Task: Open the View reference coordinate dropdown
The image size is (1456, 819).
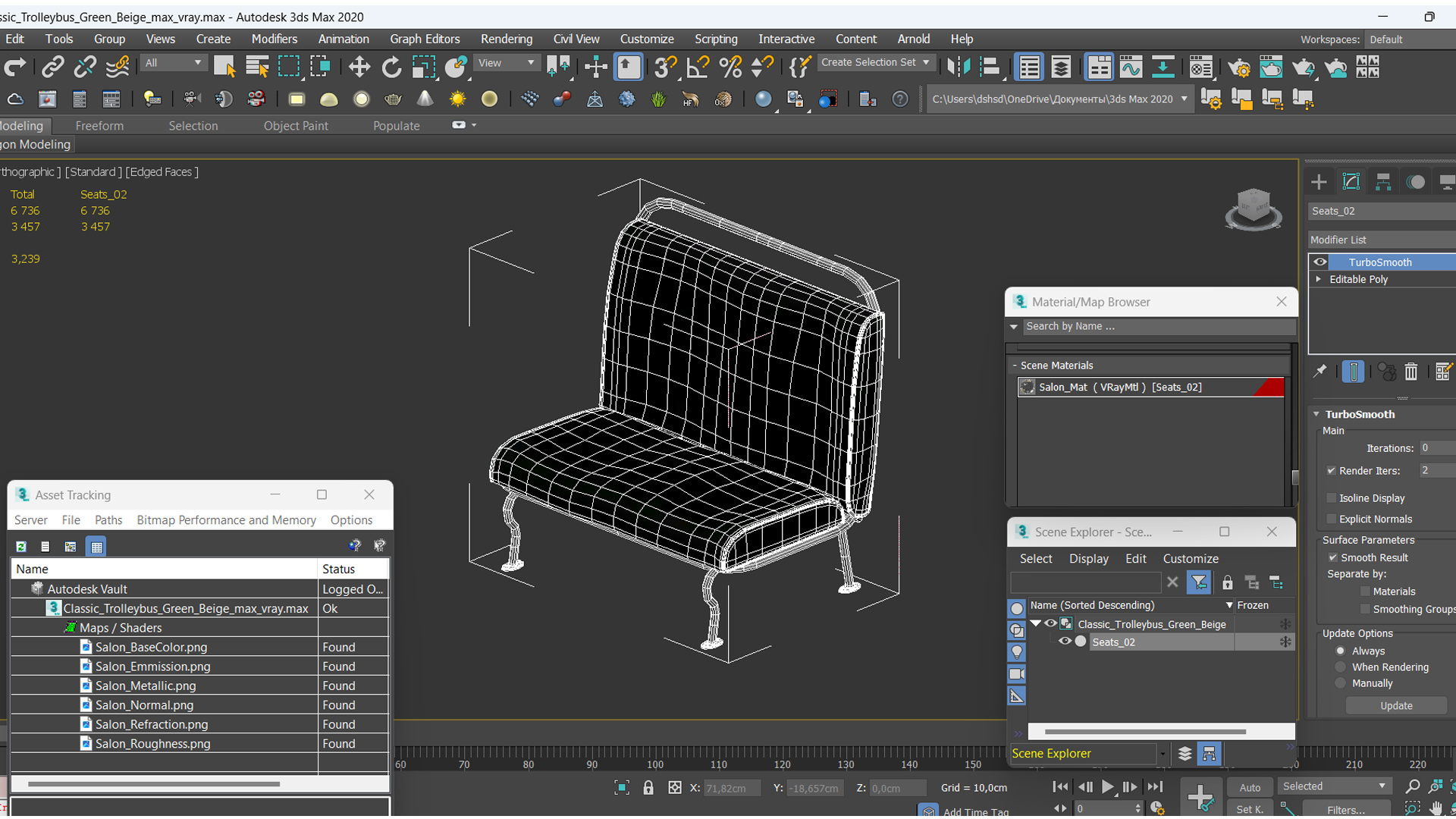Action: 506,63
